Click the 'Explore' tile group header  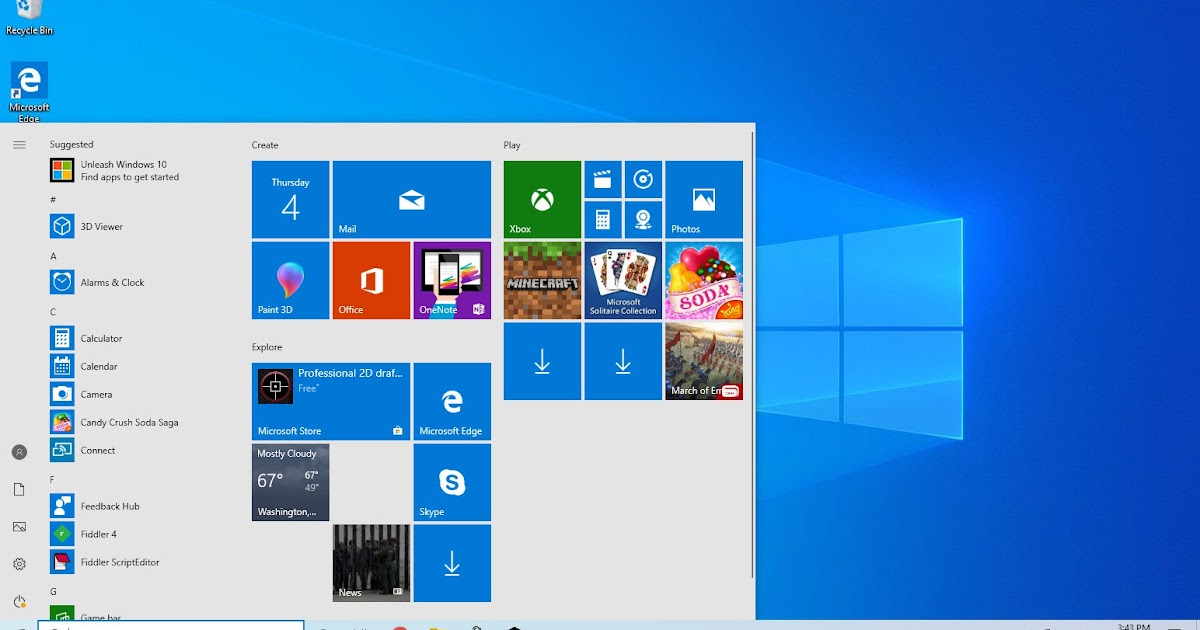267,347
